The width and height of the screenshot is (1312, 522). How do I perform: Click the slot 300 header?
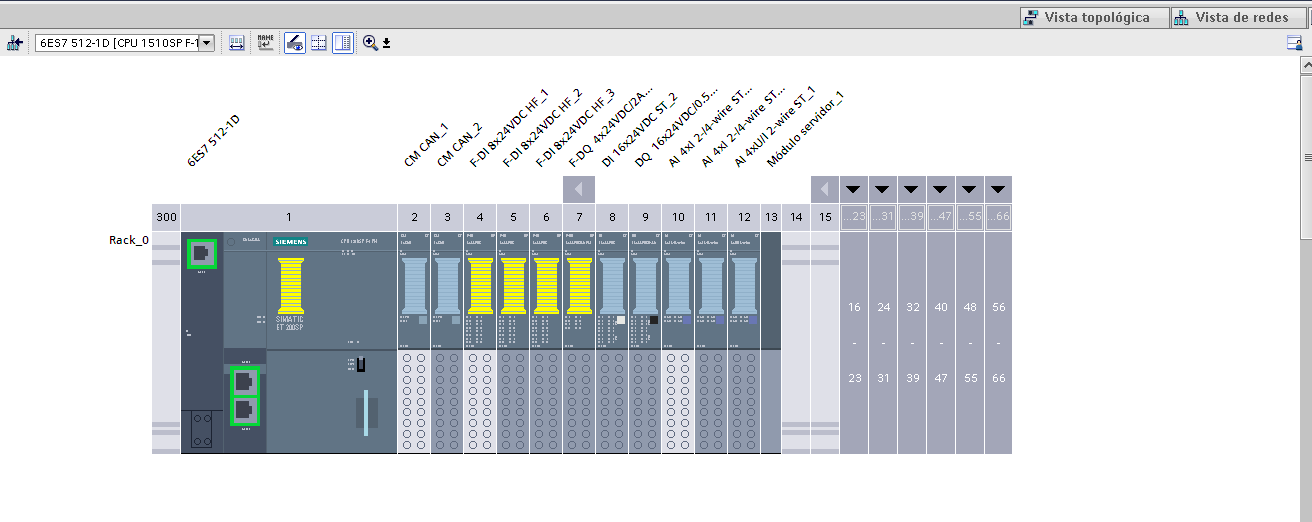point(166,217)
